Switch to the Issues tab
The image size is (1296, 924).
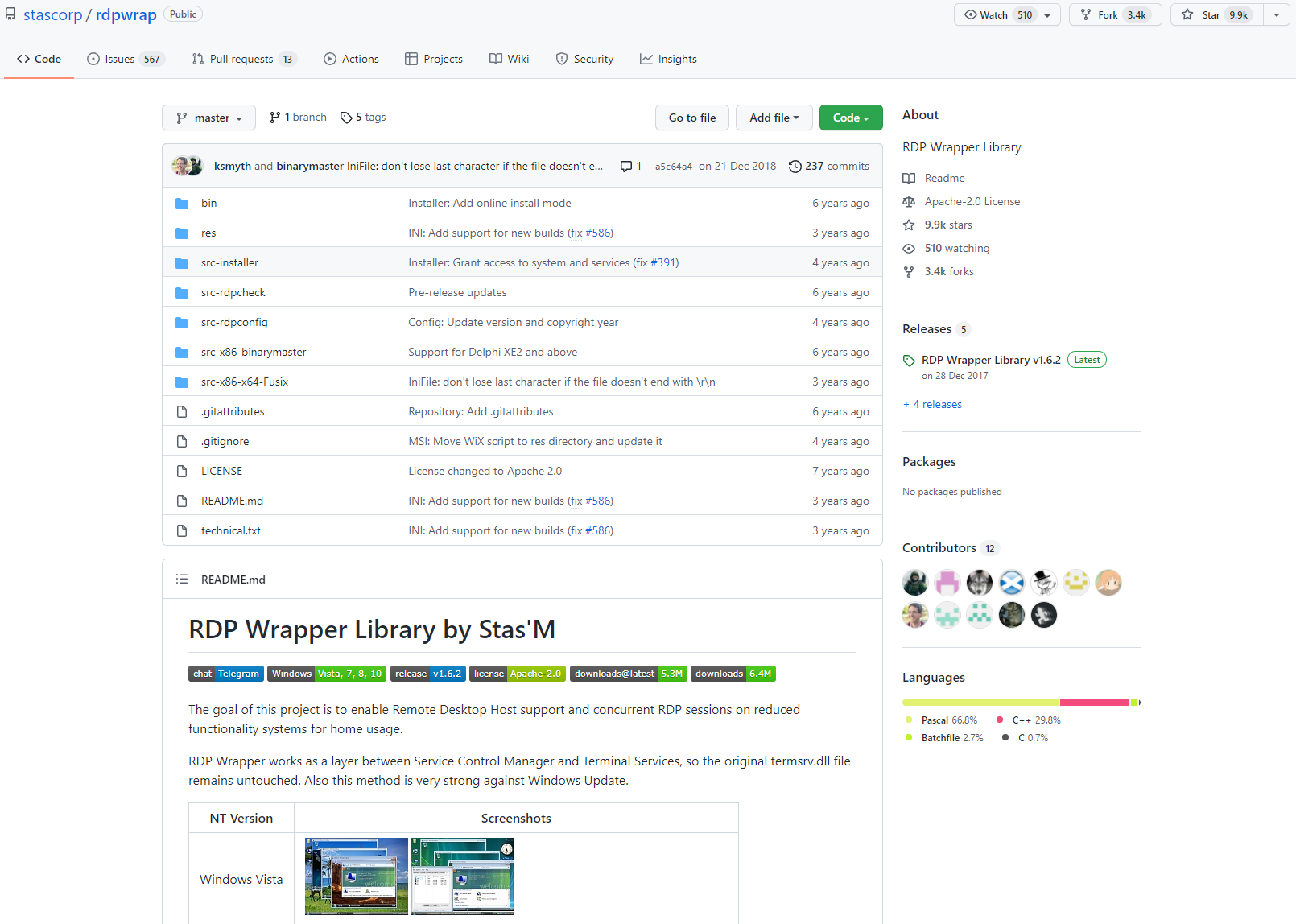click(125, 59)
